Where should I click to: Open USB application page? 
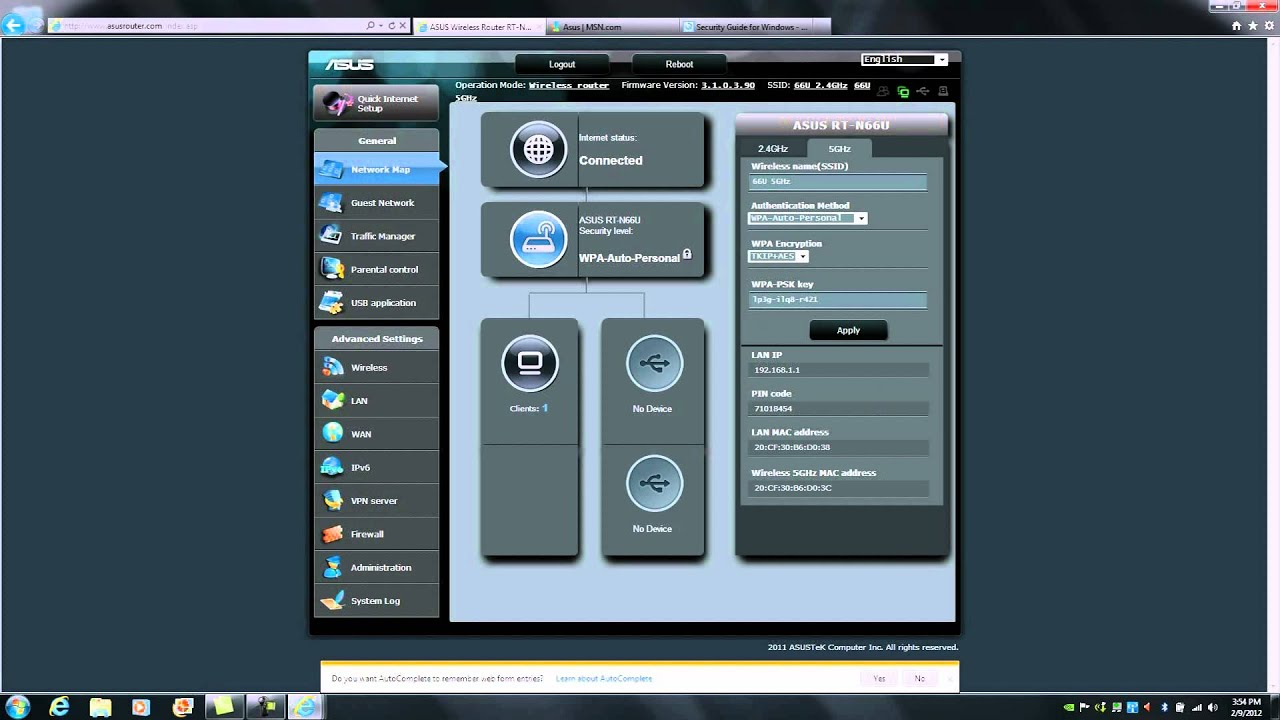tap(376, 303)
